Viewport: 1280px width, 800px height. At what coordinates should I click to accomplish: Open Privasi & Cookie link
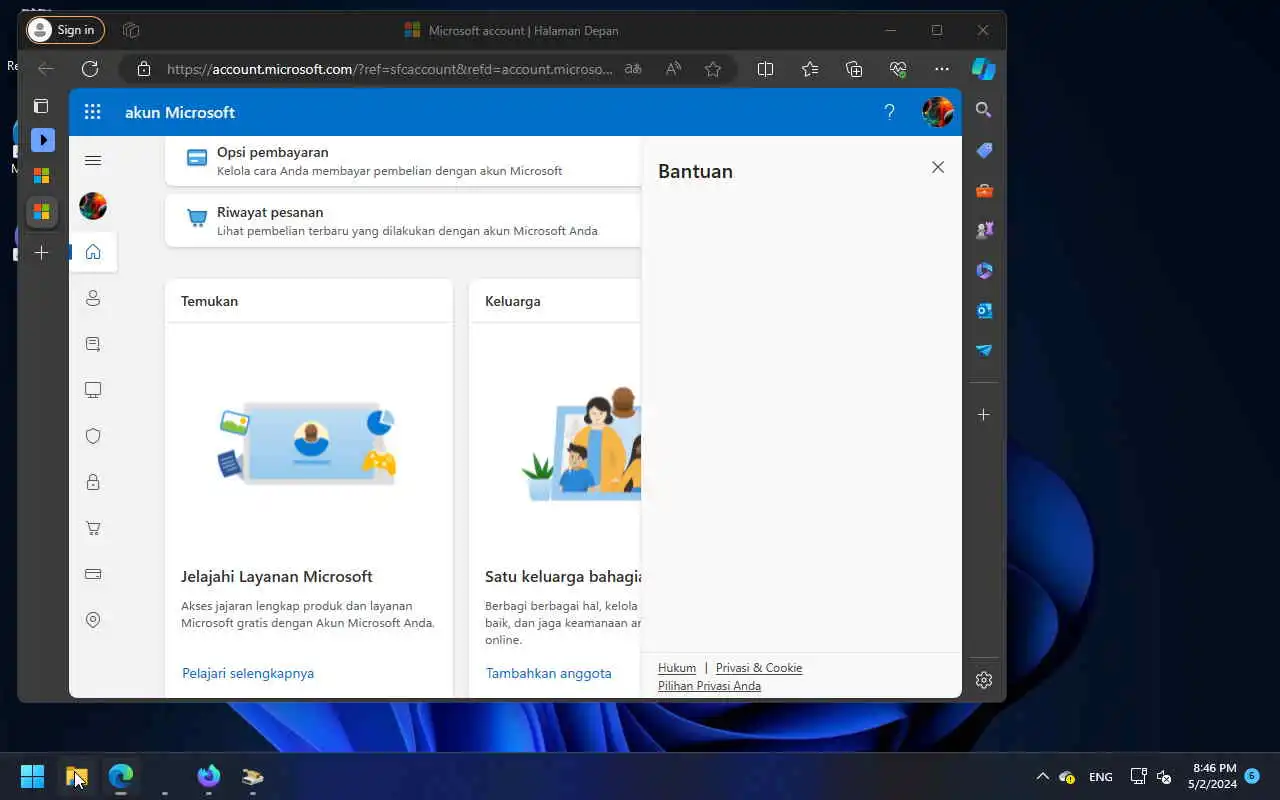point(759,668)
